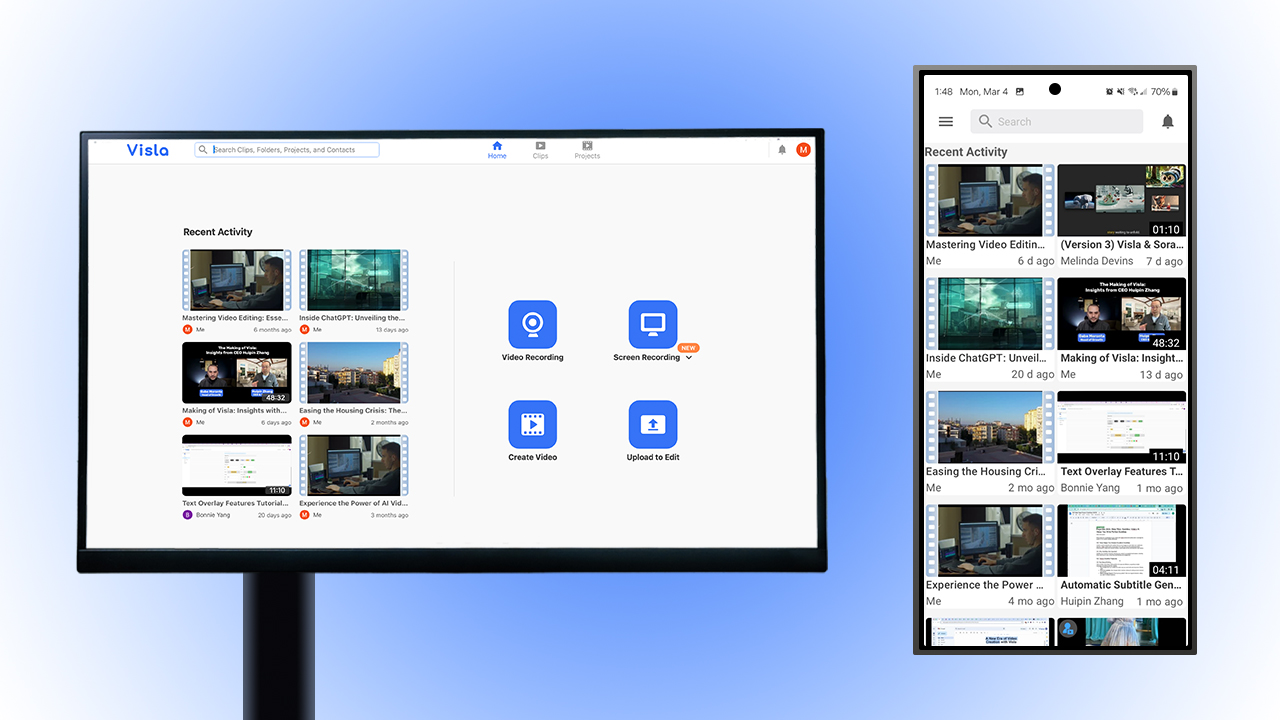Open phone thumbnail for (Version 3) Visla & Sora
1280x720 pixels.
(1122, 200)
